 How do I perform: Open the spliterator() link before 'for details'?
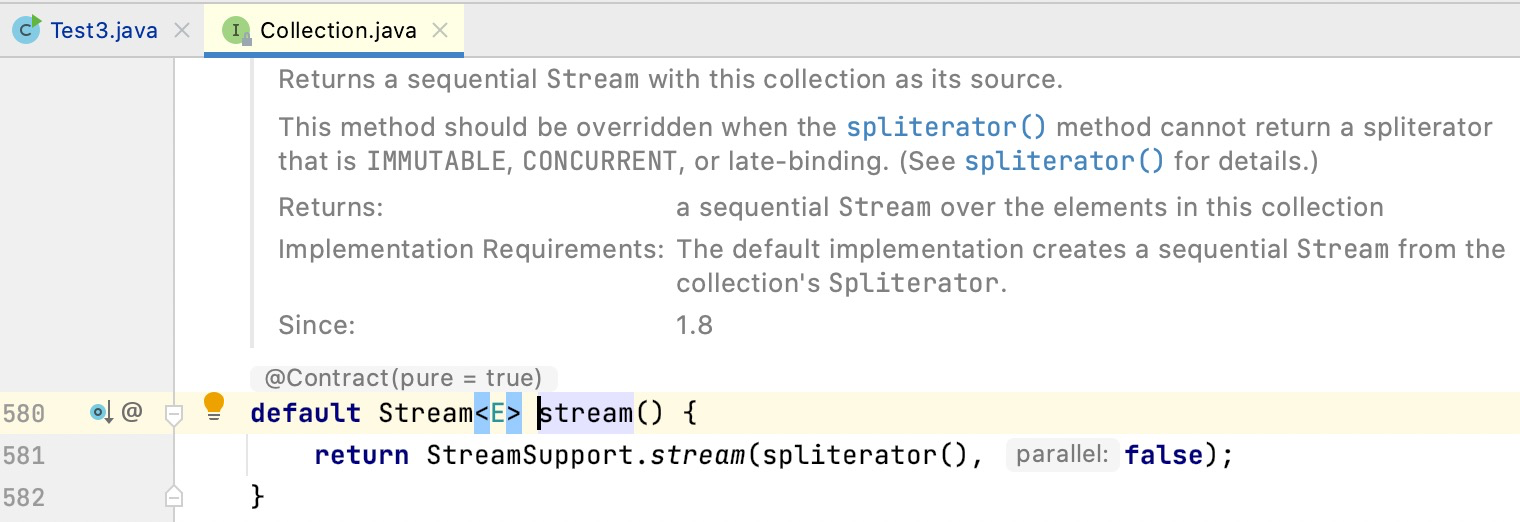1064,160
